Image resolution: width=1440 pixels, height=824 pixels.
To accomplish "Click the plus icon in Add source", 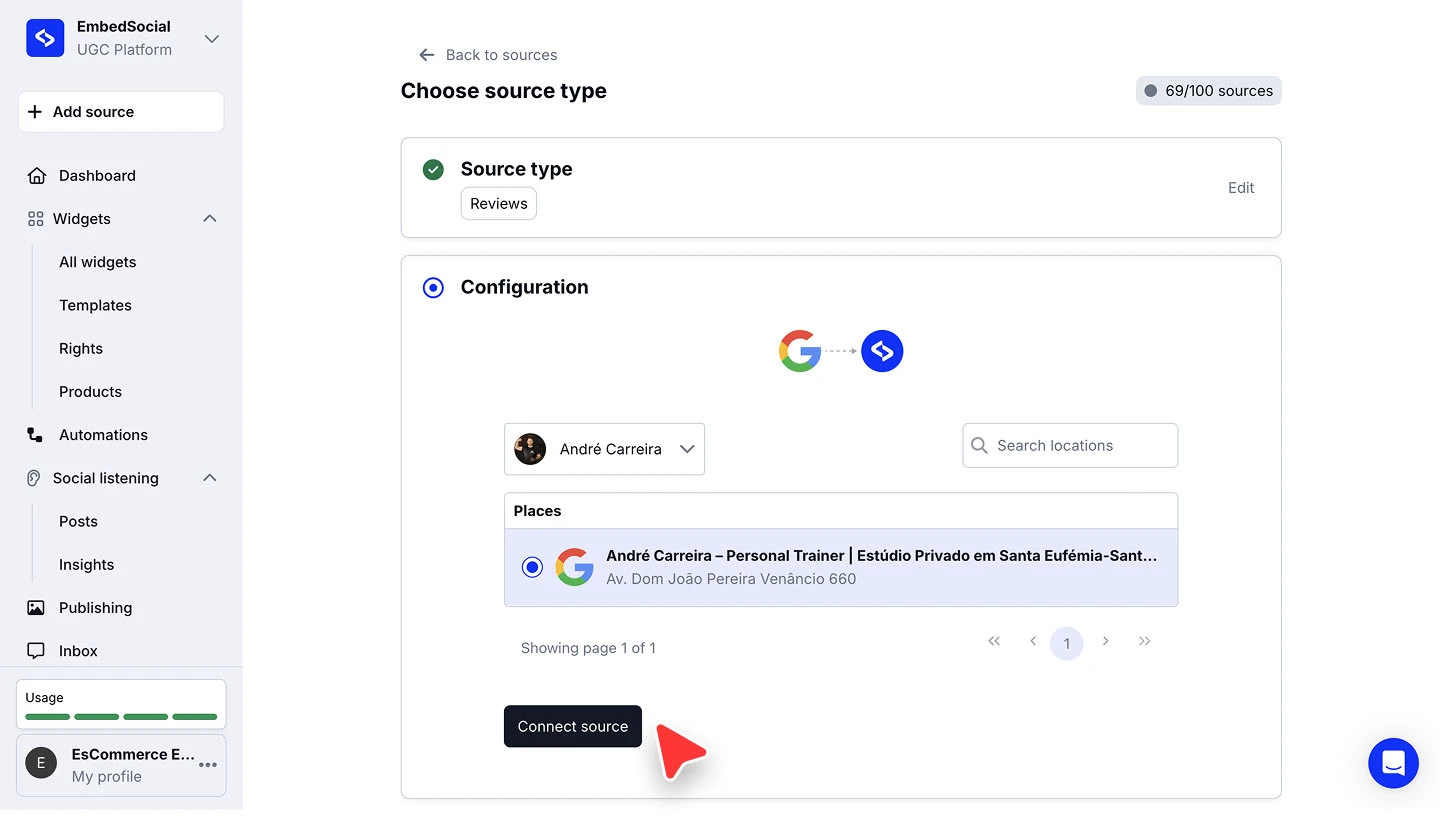I will (35, 112).
